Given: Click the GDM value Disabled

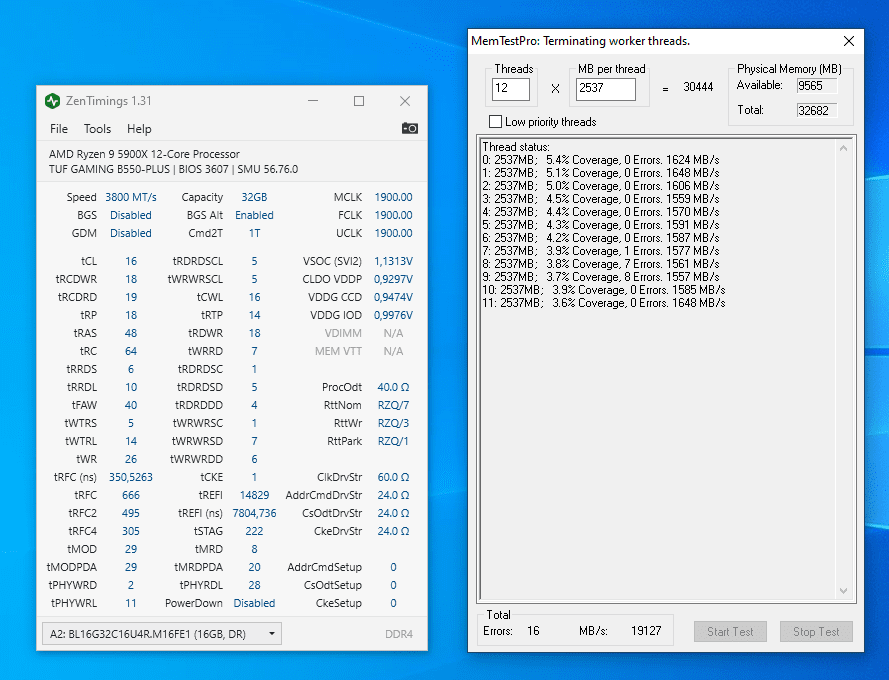Looking at the screenshot, I should [x=131, y=234].
